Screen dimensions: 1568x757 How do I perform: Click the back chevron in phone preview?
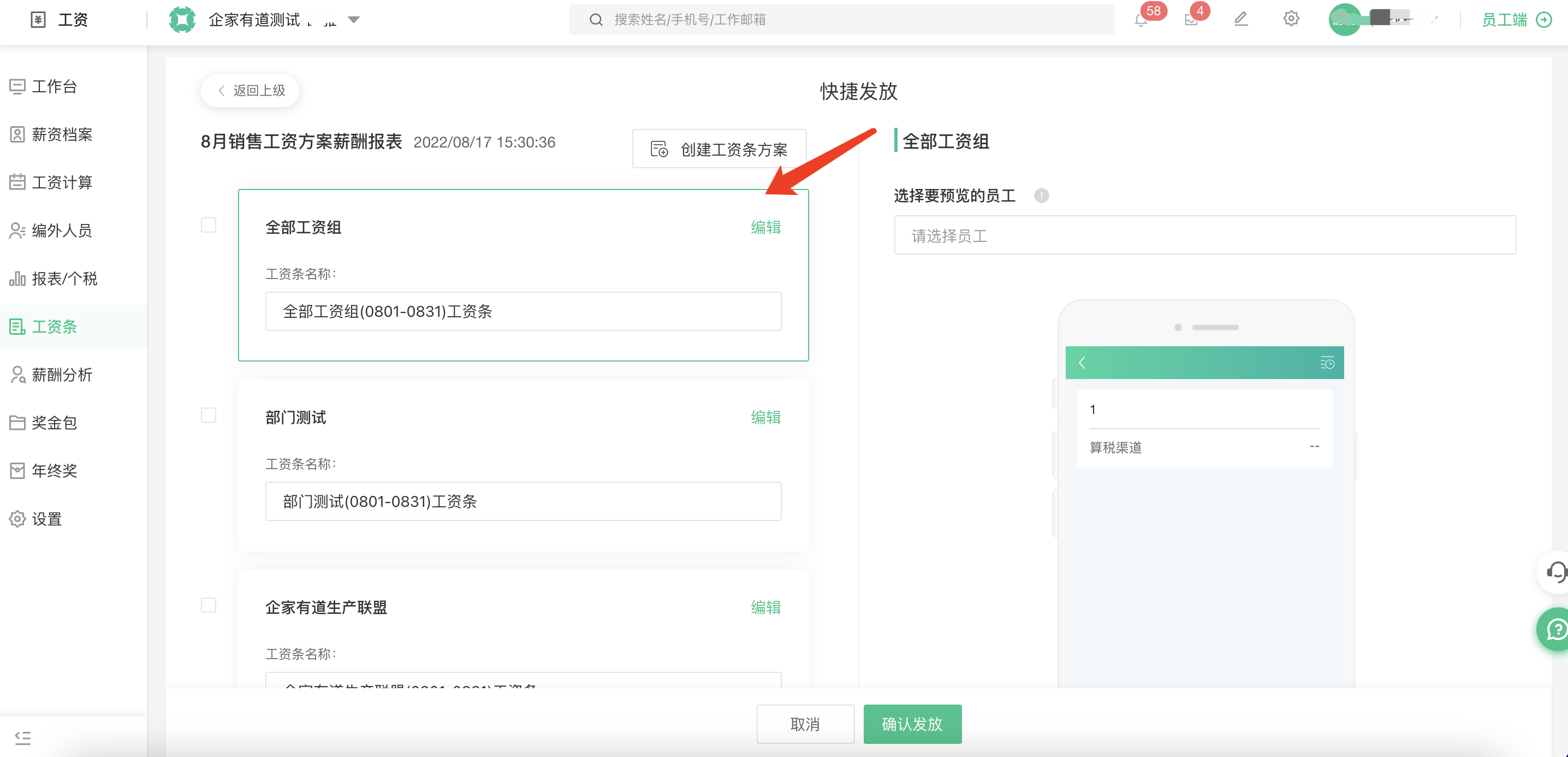1082,363
